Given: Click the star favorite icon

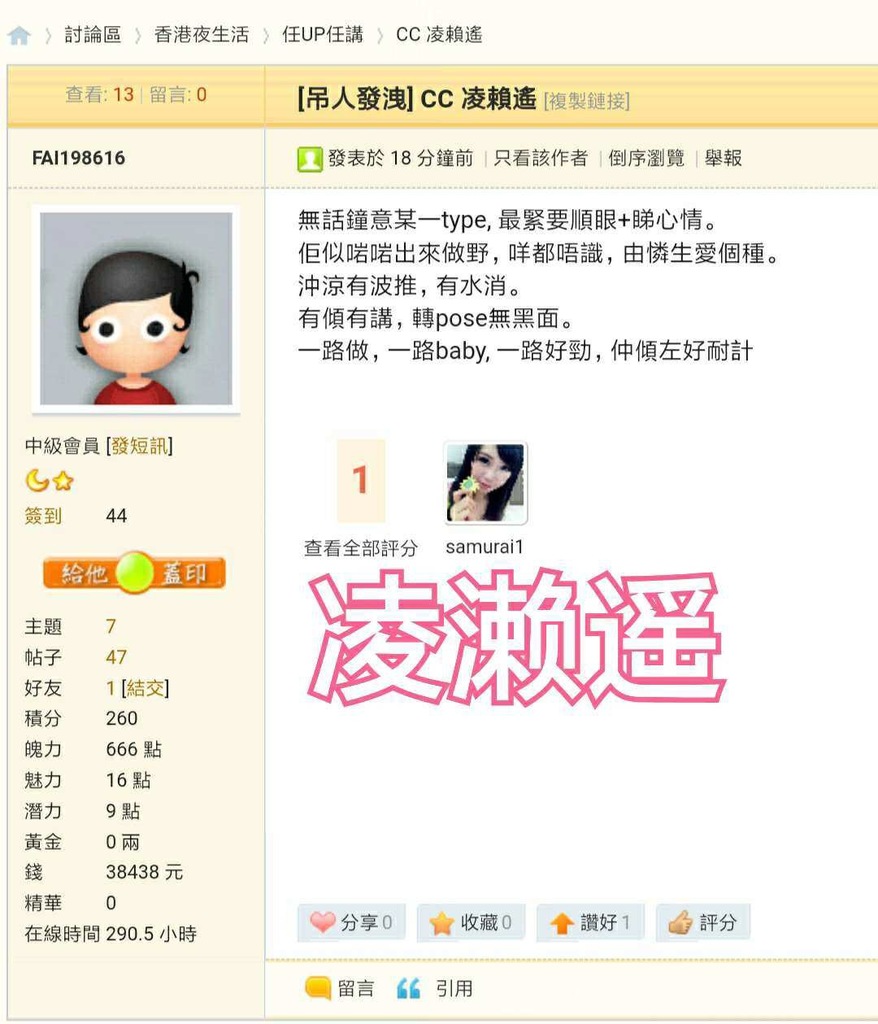Looking at the screenshot, I should (442, 923).
